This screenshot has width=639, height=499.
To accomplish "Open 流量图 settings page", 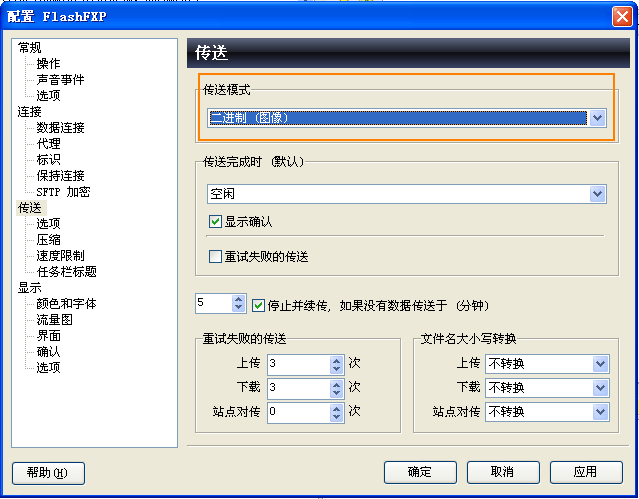I will pyautogui.click(x=54, y=320).
